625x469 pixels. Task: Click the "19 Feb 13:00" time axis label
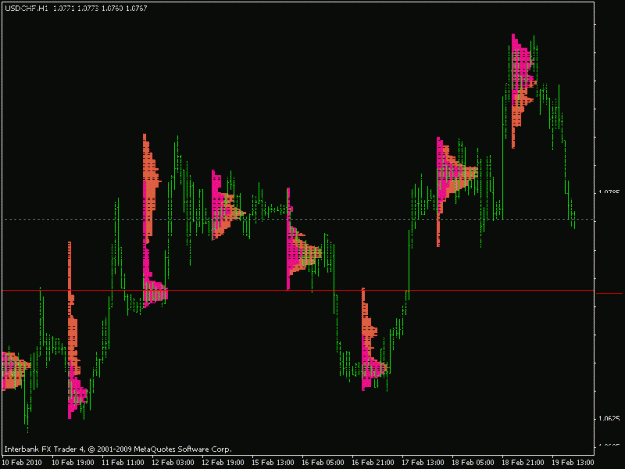(573, 462)
